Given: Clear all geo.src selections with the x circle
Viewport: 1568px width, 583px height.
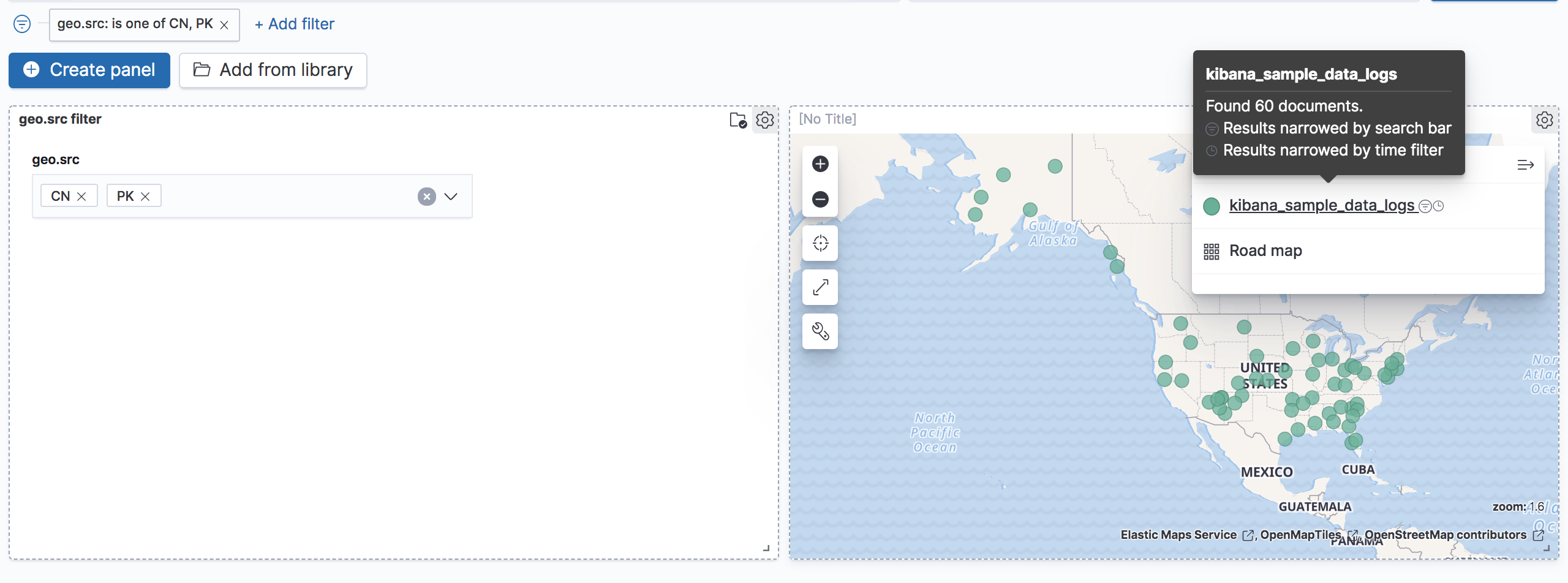Looking at the screenshot, I should pyautogui.click(x=427, y=196).
